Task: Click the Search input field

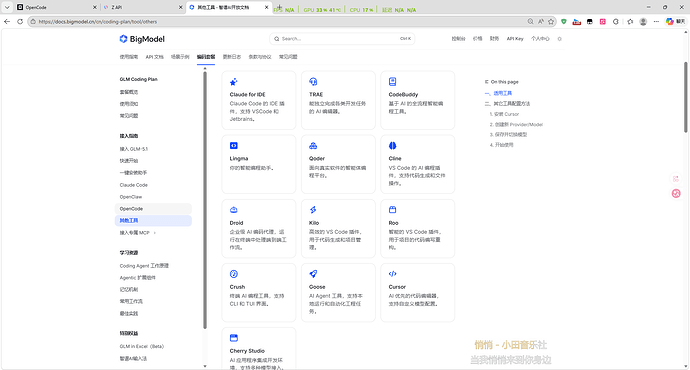Action: tap(342, 39)
